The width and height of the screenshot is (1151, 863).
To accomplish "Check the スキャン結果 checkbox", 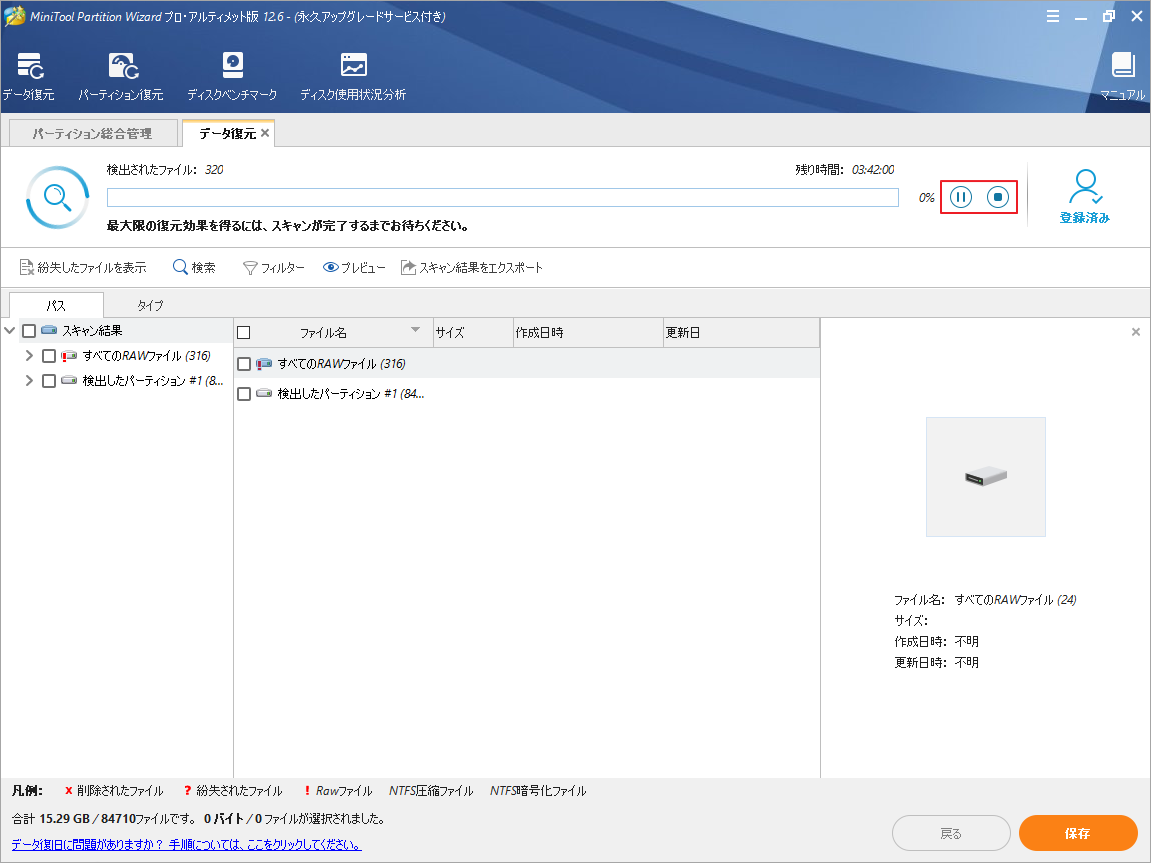I will pos(29,331).
